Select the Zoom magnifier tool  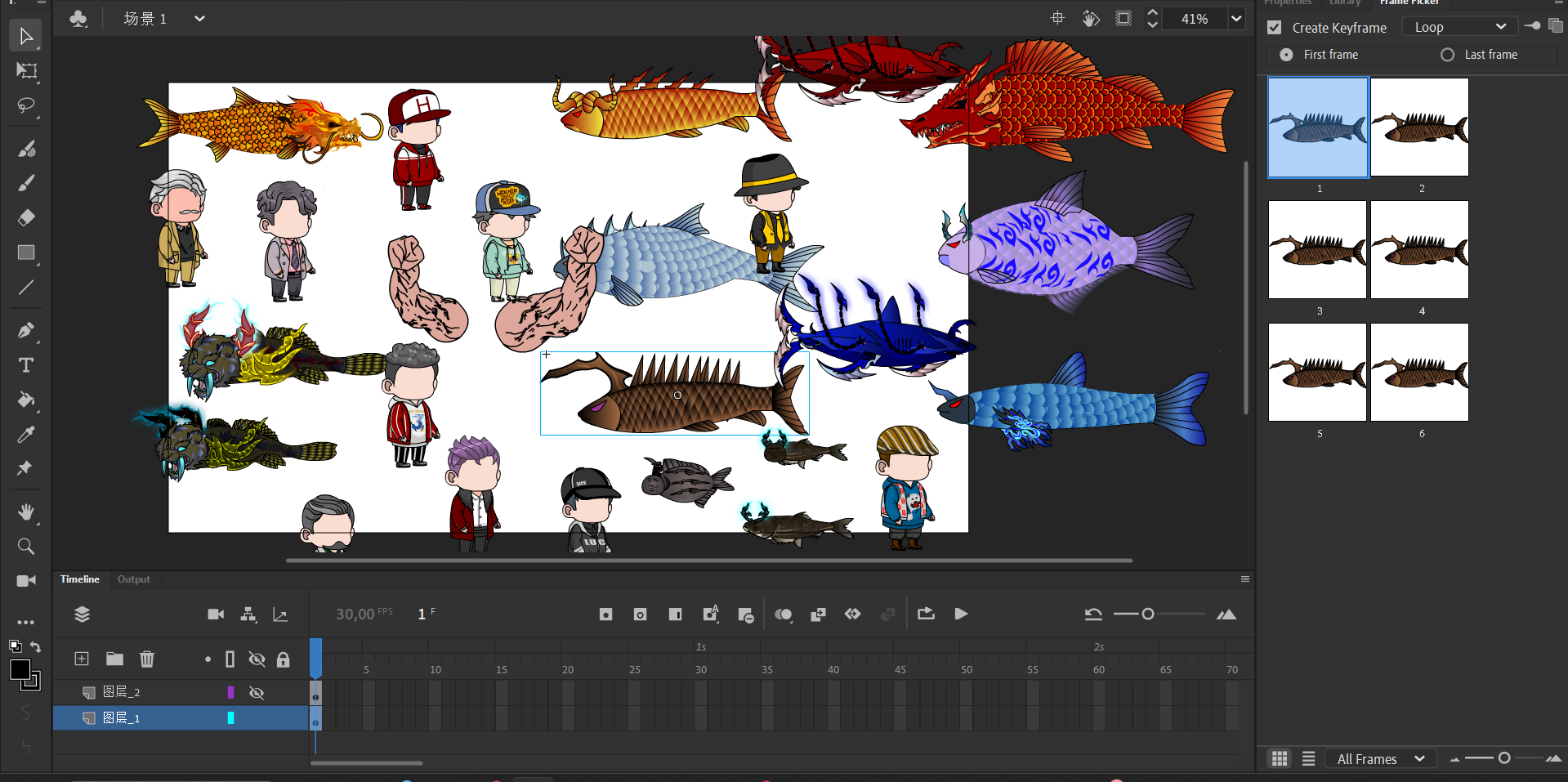coord(26,547)
